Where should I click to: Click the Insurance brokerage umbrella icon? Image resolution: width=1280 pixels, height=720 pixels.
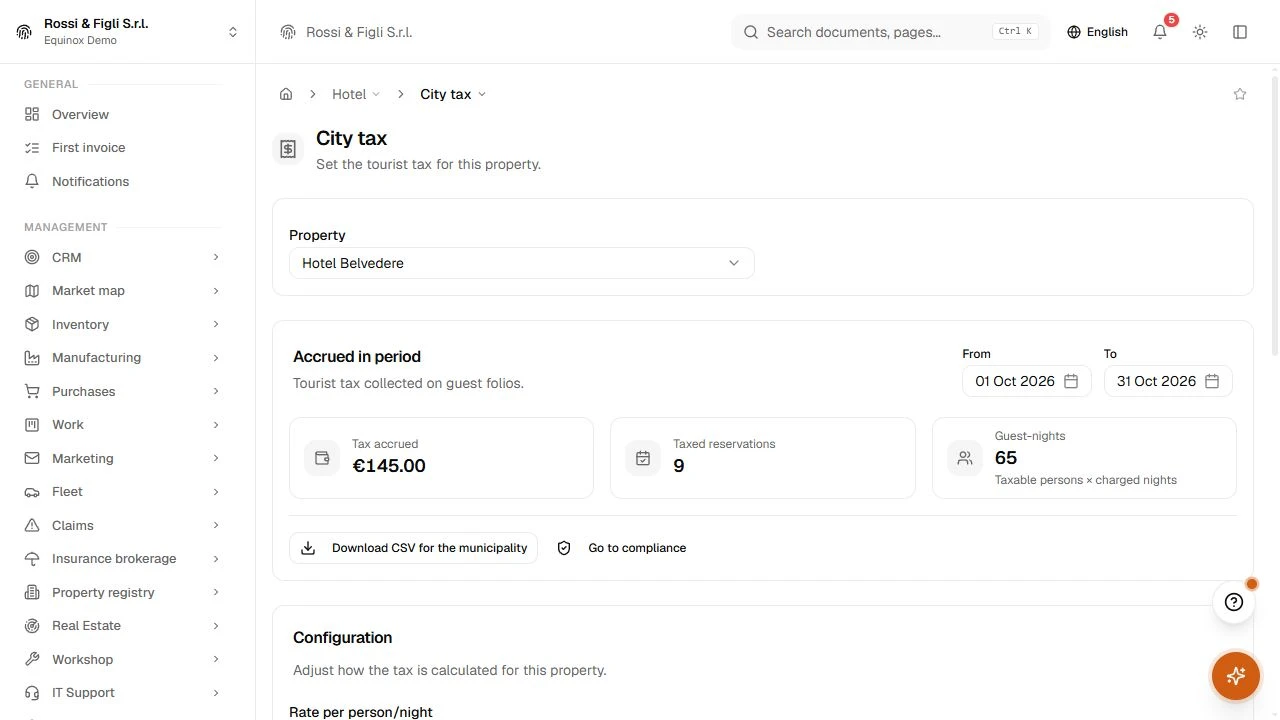(x=32, y=559)
